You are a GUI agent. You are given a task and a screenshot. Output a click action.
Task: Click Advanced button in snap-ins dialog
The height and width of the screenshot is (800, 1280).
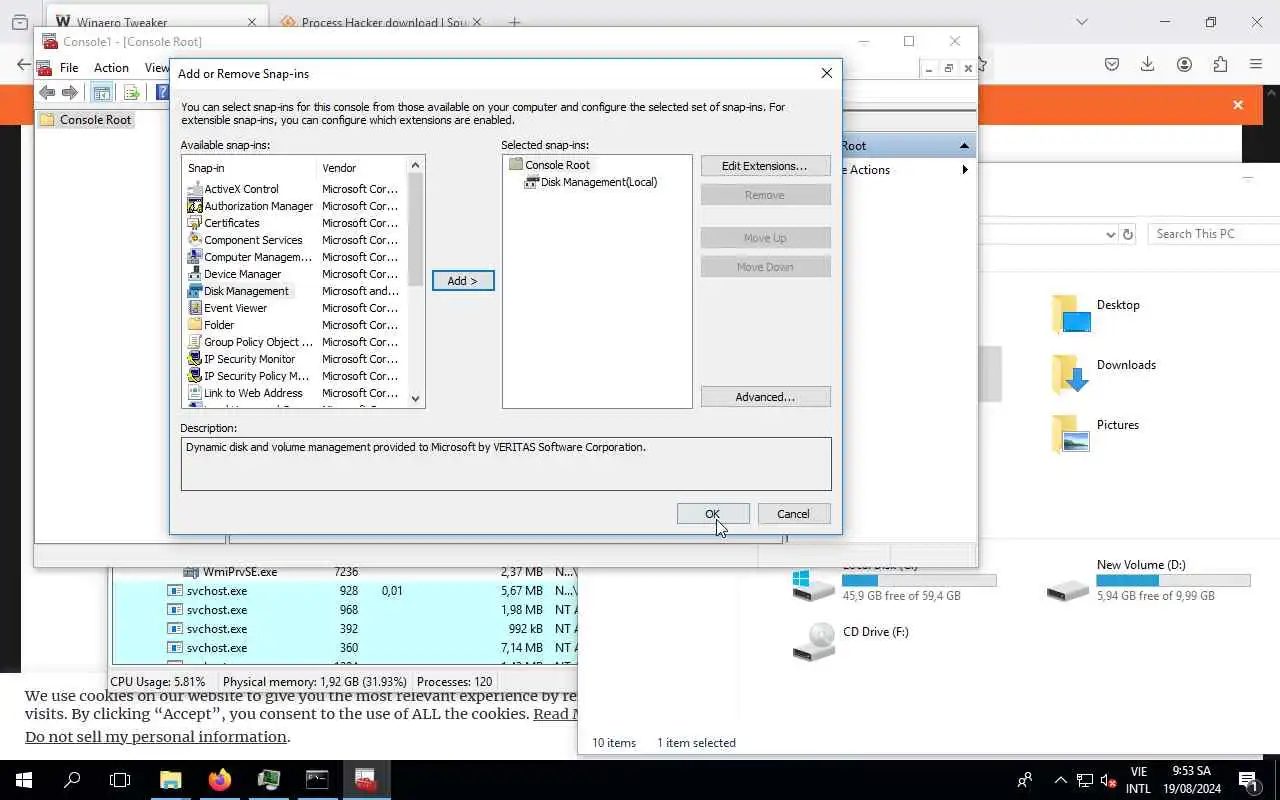pyautogui.click(x=765, y=397)
